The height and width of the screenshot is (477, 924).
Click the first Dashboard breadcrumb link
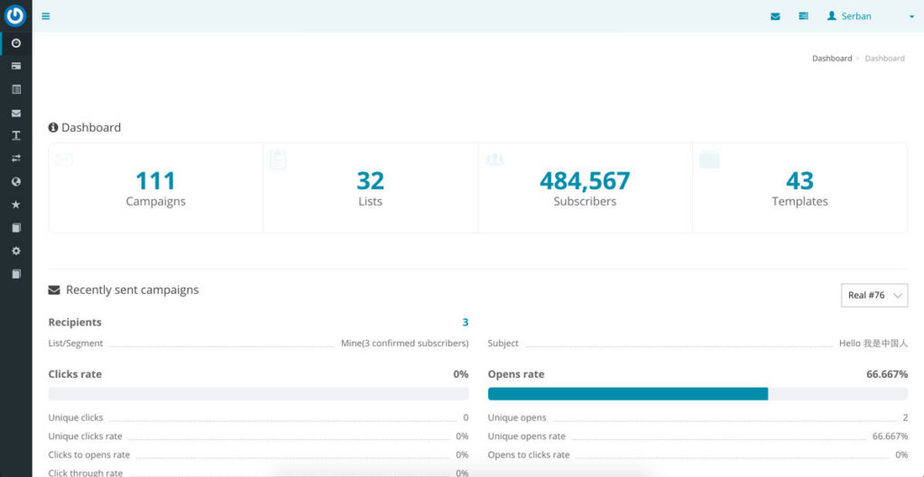831,59
